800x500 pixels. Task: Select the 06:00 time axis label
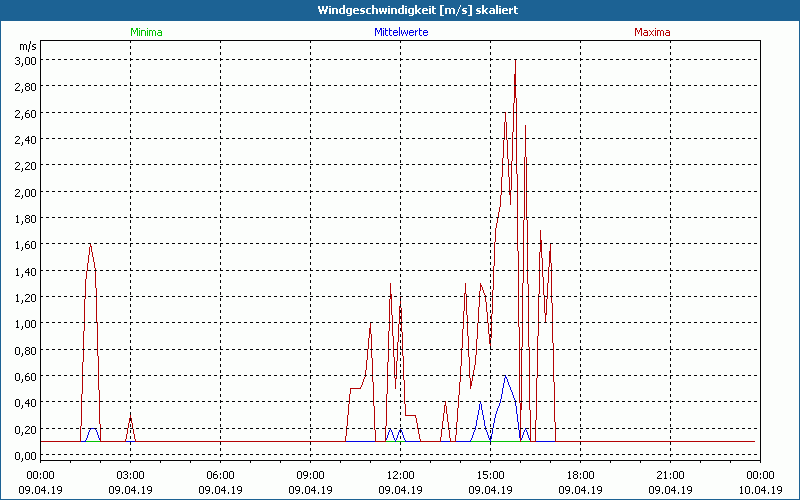click(x=220, y=475)
